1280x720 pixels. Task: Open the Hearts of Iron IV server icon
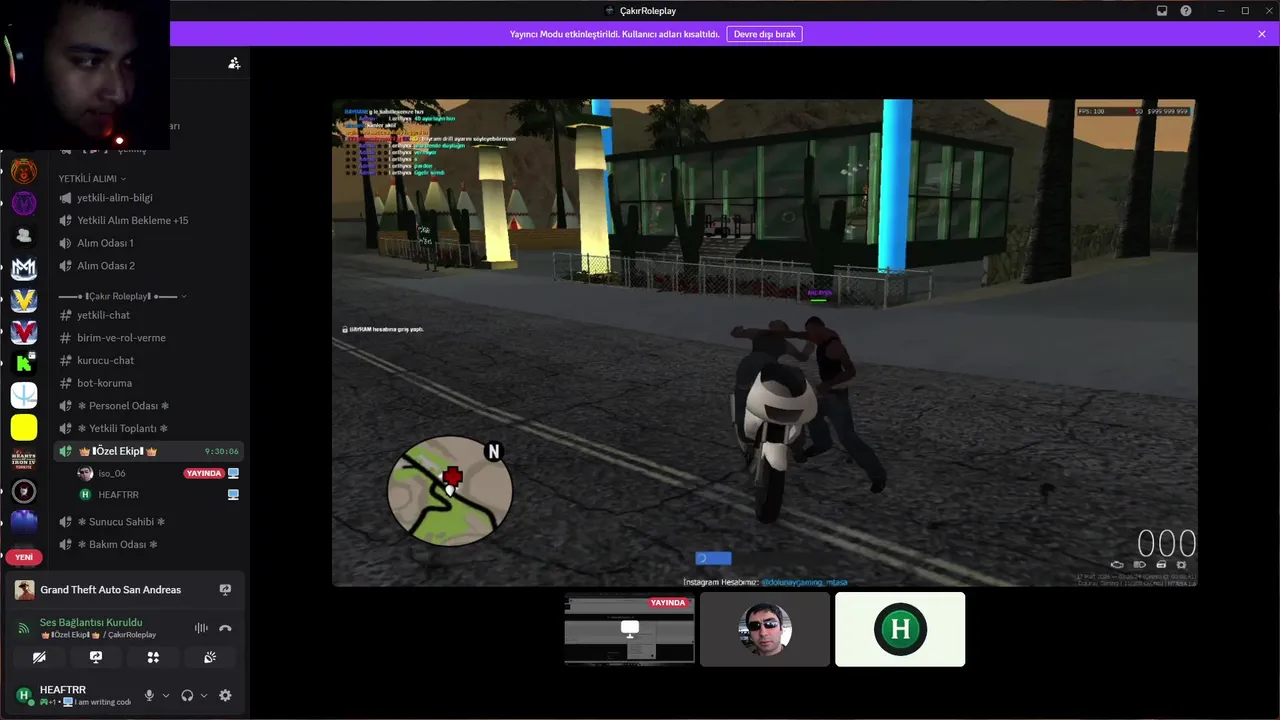click(24, 459)
